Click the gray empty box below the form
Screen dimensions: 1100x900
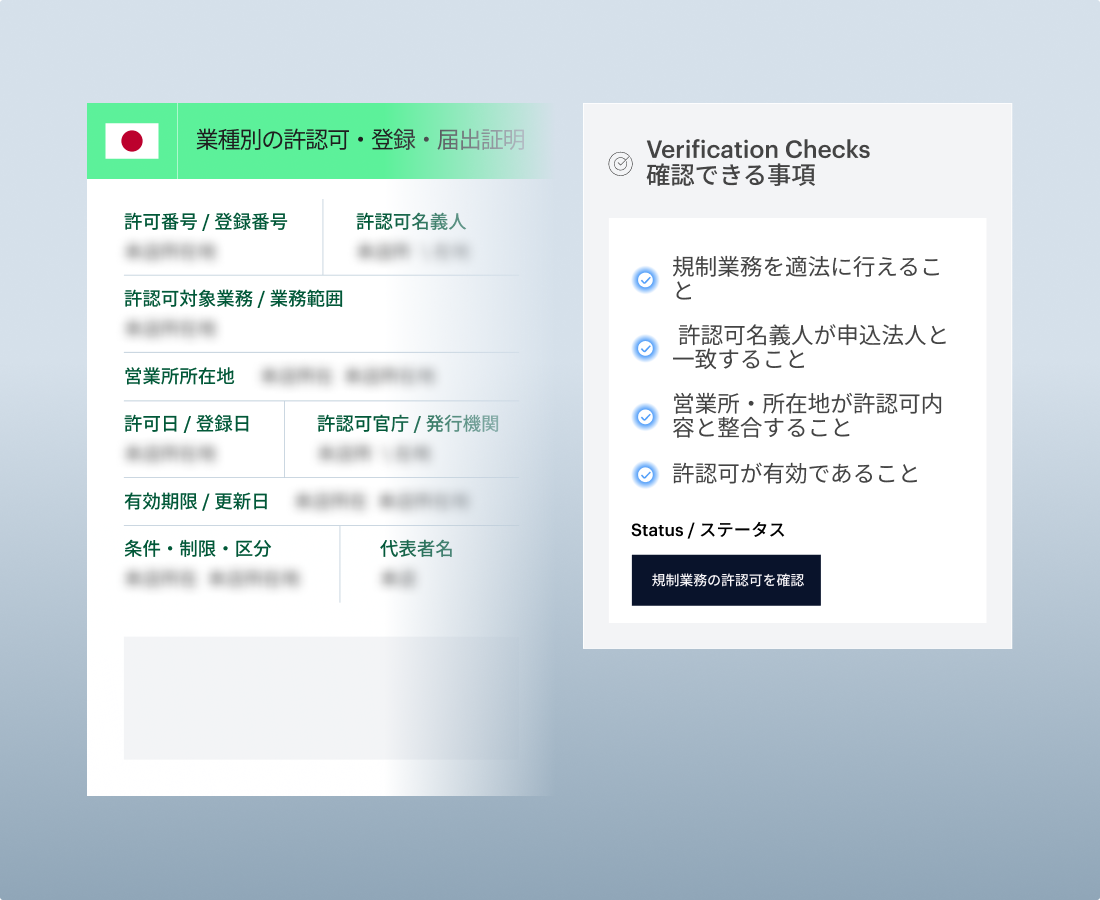[x=322, y=698]
